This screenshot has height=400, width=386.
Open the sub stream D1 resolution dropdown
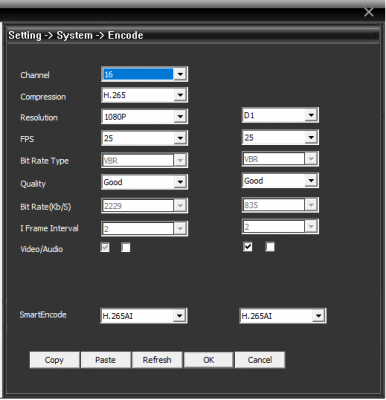(x=280, y=115)
